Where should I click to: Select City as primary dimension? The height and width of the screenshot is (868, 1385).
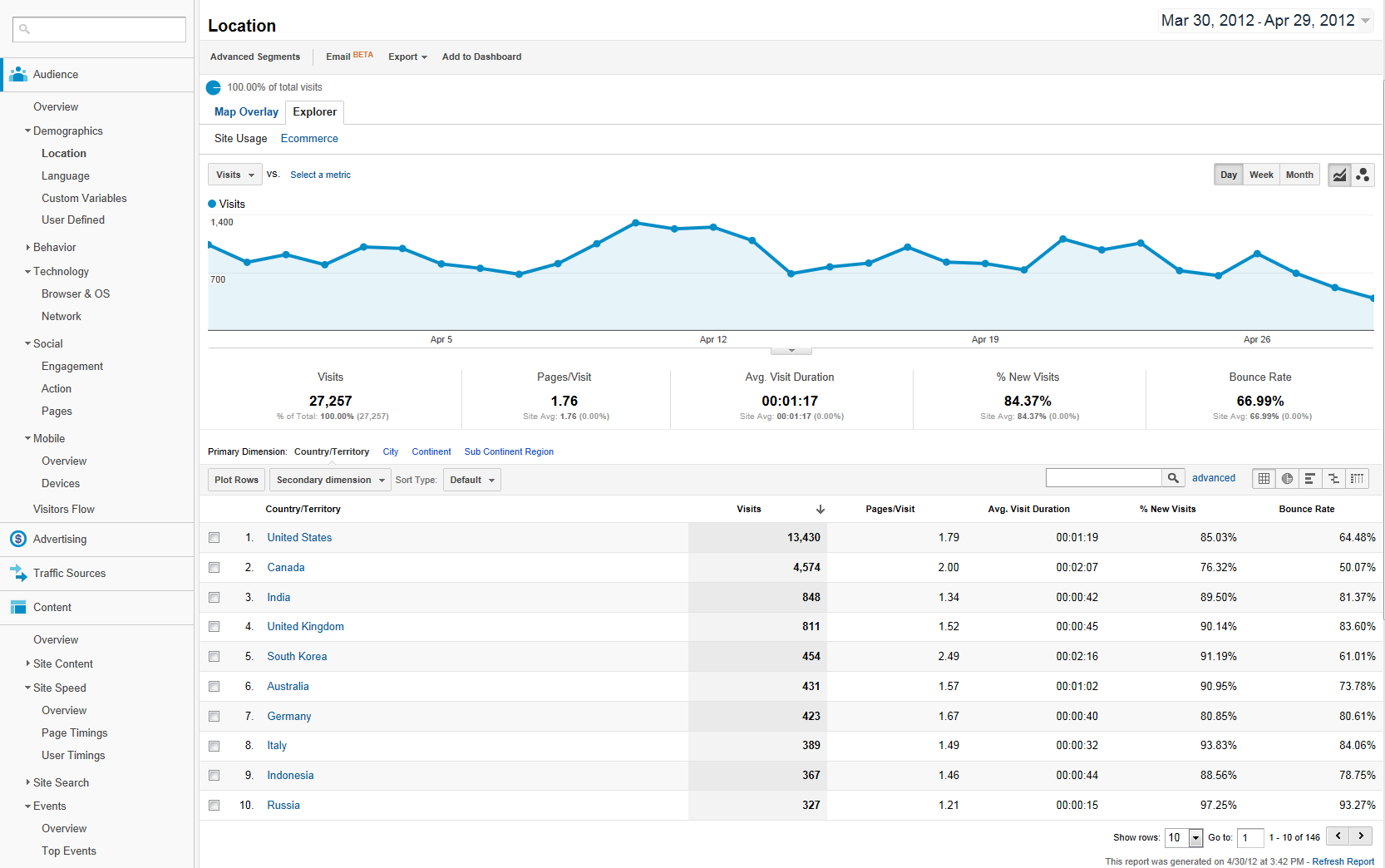point(390,452)
